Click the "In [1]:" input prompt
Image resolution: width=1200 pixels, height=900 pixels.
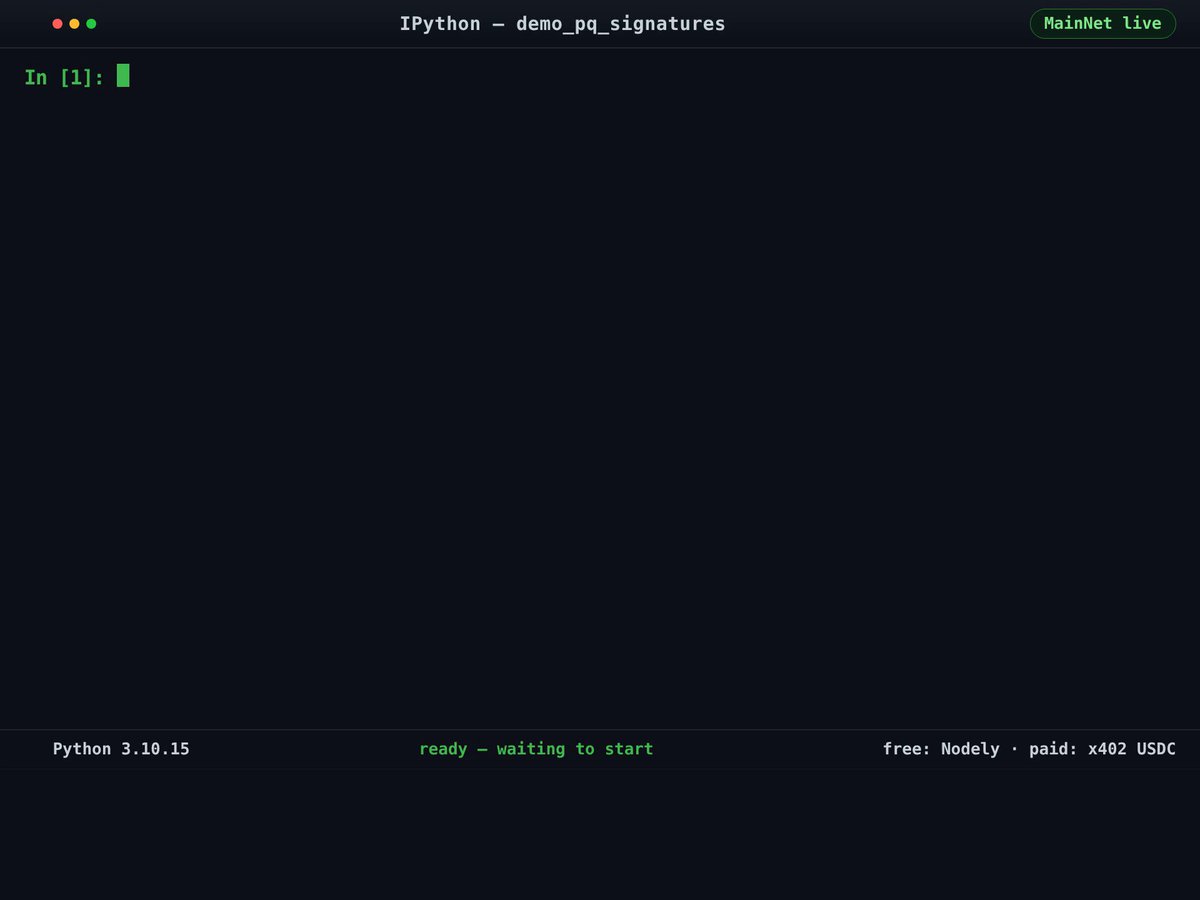click(65, 77)
